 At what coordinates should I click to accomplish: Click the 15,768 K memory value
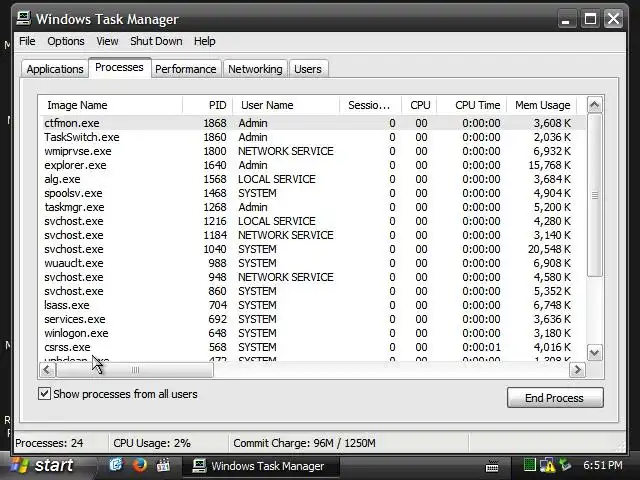point(550,165)
